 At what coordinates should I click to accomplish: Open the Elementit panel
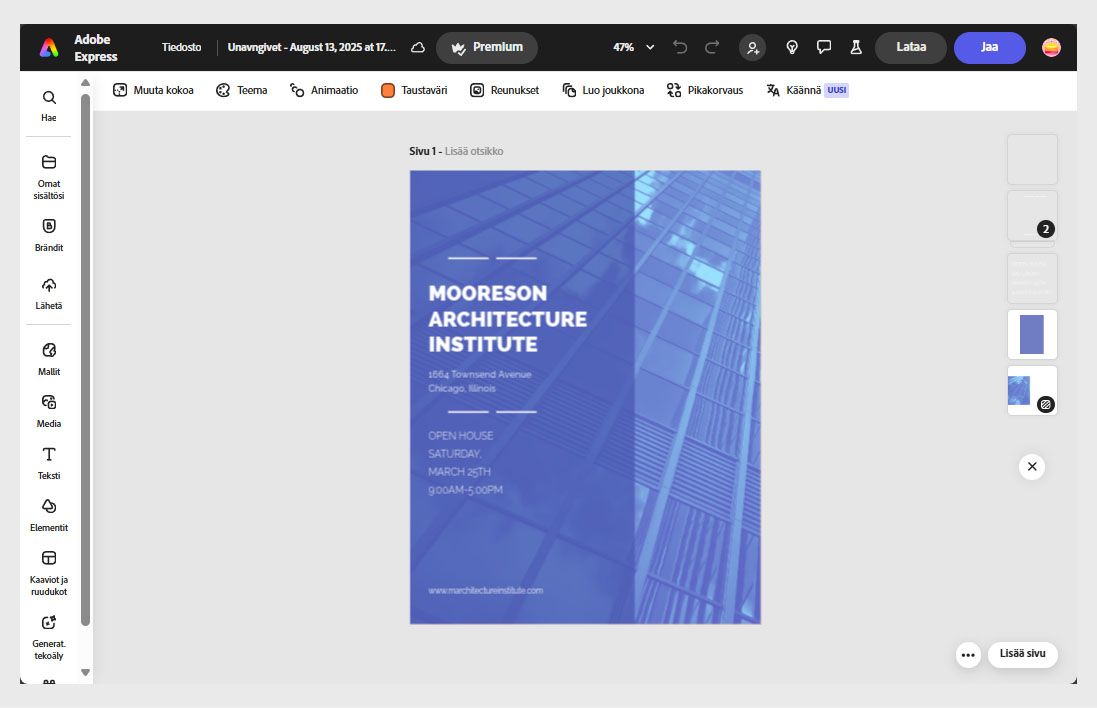tap(48, 515)
